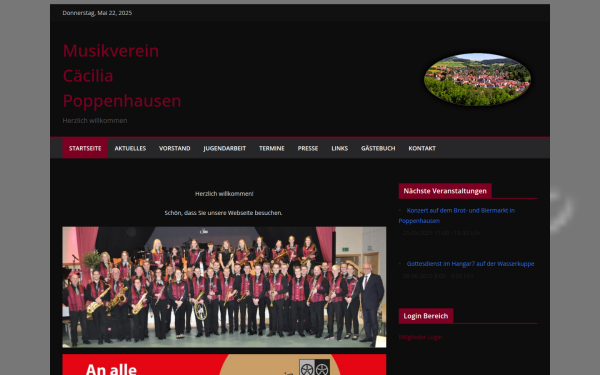Screen dimensions: 600x375
Task: Open the Konzert auf dem Brot- und Biermarkt event
Action: point(457,215)
